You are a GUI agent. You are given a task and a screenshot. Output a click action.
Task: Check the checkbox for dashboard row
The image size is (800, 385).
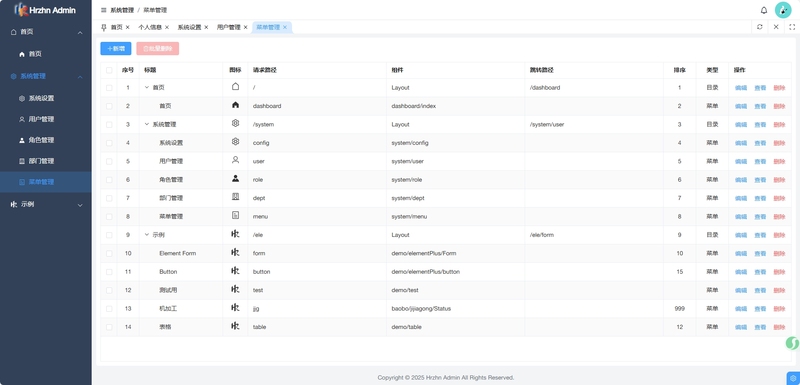coord(109,106)
